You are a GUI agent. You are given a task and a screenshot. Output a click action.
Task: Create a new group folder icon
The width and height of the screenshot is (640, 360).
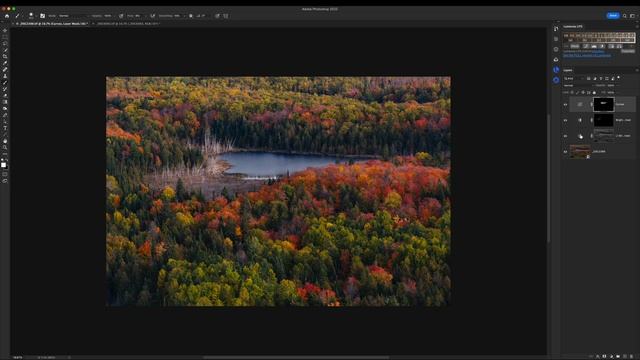618,356
